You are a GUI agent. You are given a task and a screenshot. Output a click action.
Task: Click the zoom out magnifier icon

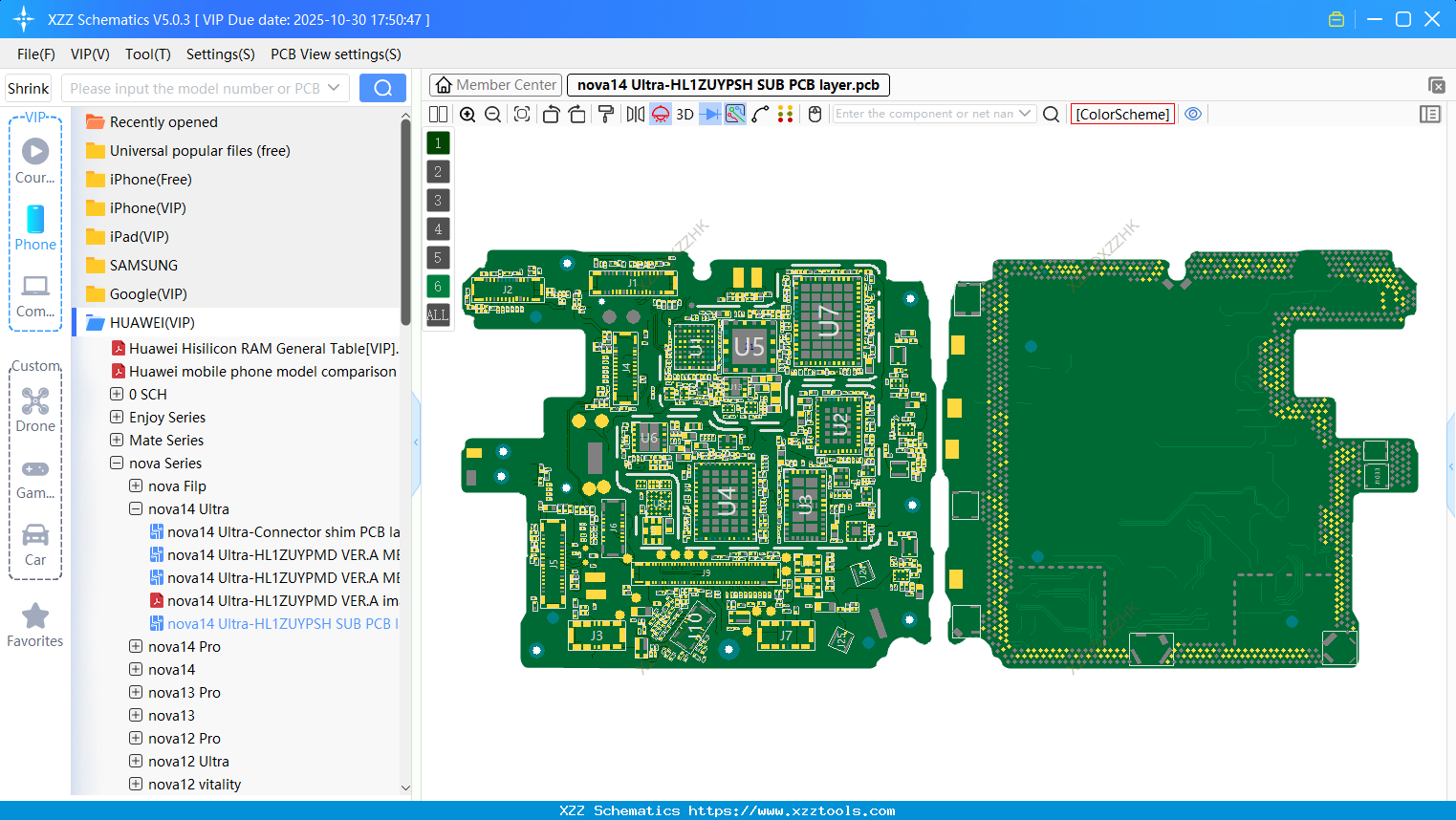[x=493, y=115]
